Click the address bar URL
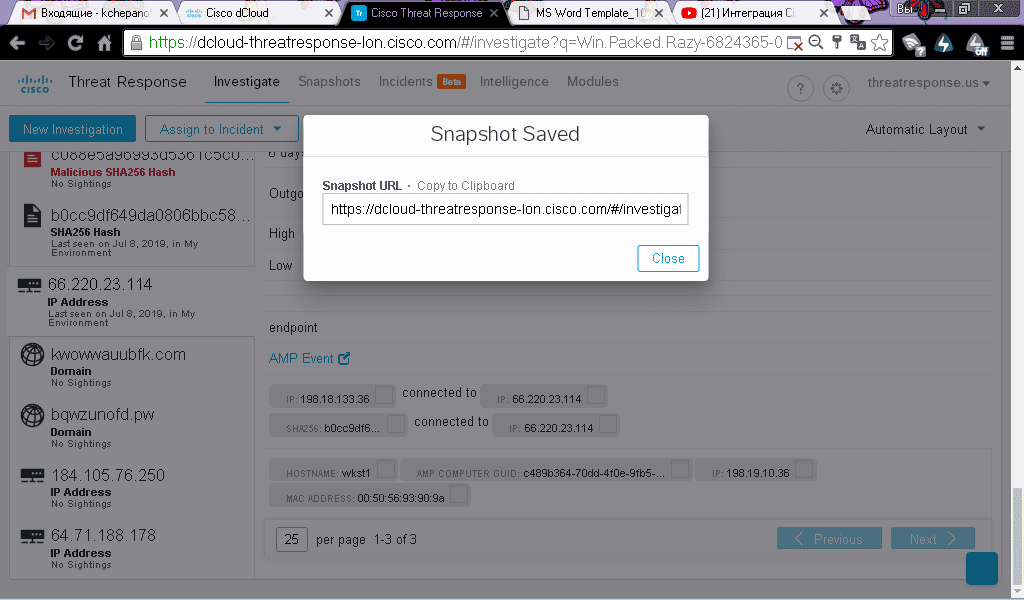Image resolution: width=1024 pixels, height=600 pixels. [x=465, y=43]
